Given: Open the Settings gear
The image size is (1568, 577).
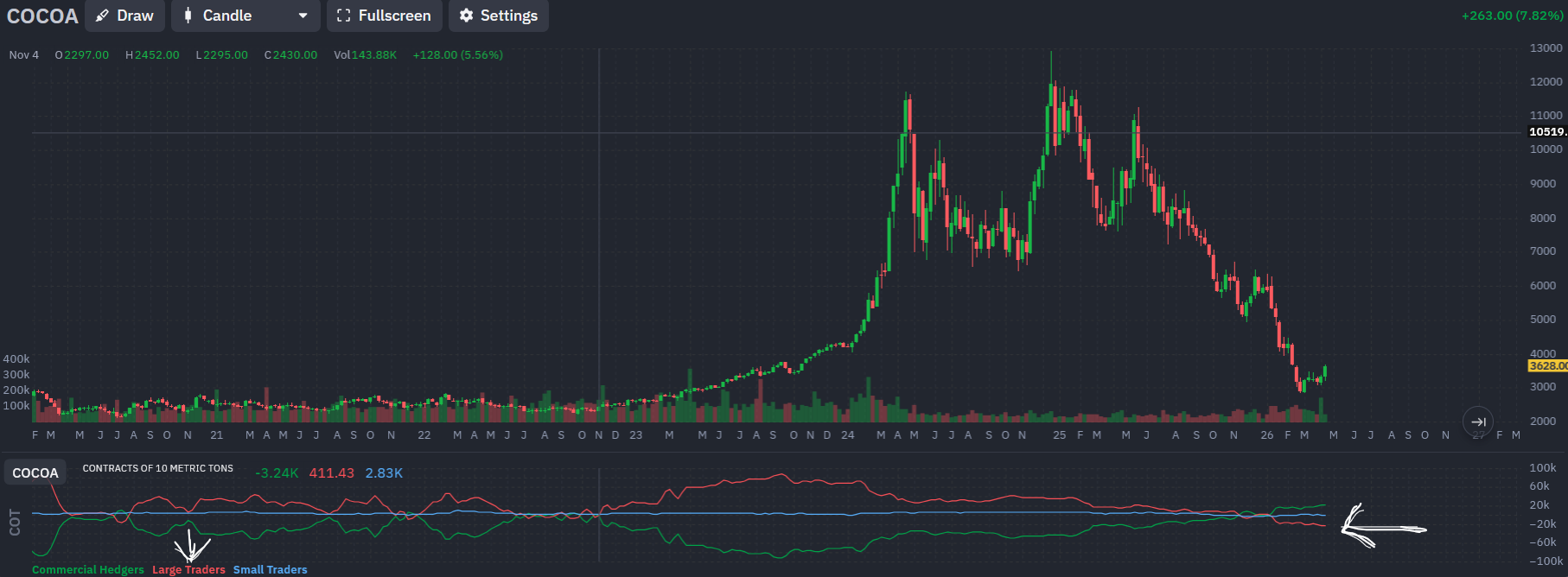Looking at the screenshot, I should (x=498, y=16).
